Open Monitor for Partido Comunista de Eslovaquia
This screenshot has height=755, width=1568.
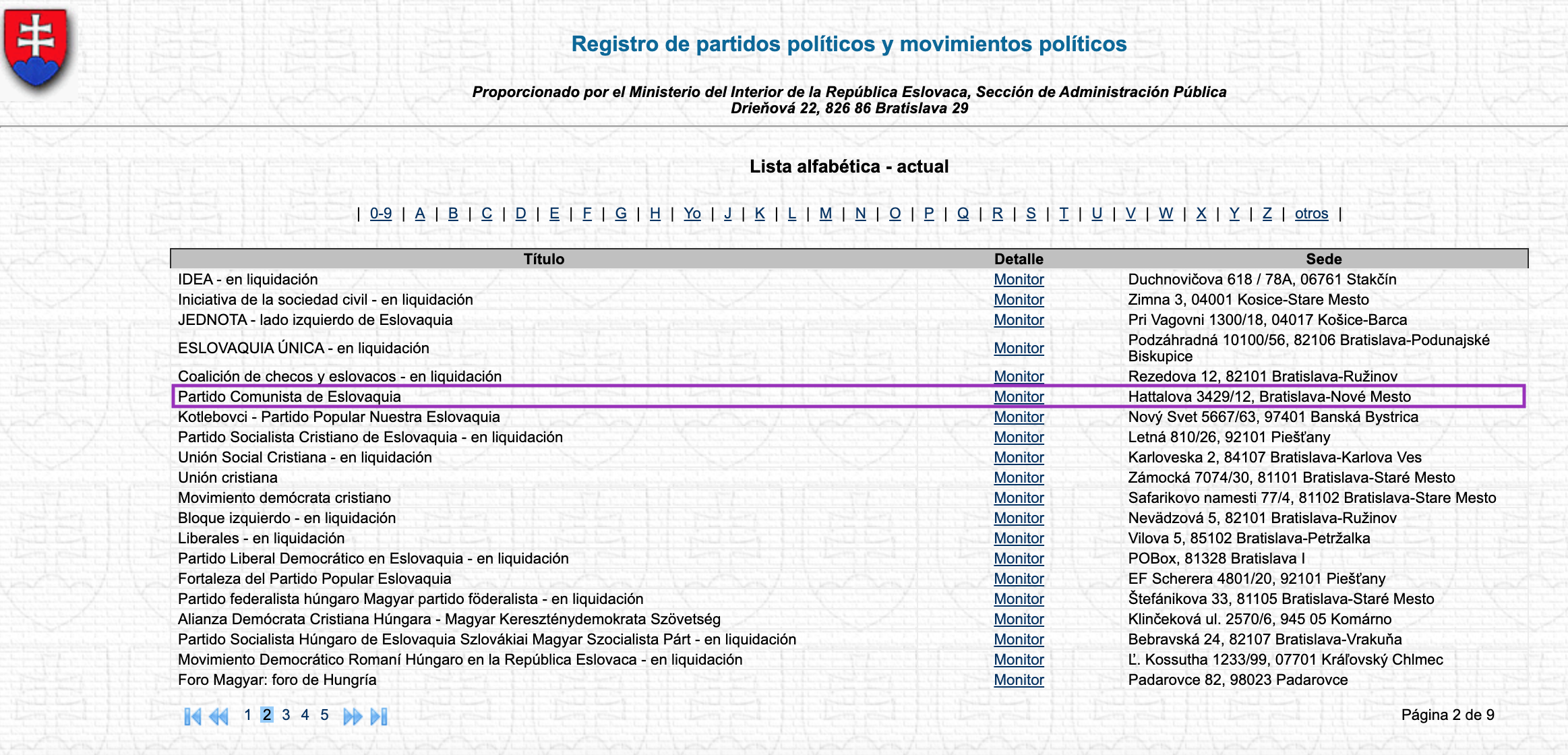coord(1019,396)
